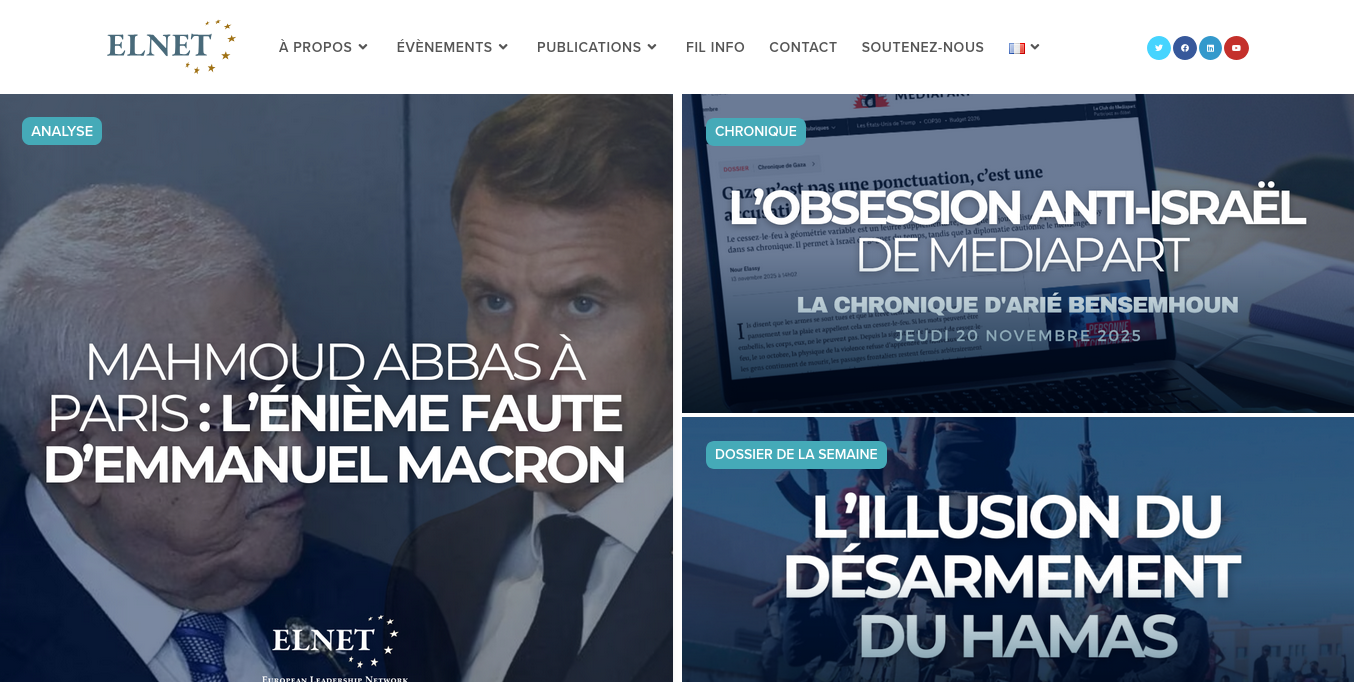Click the CHRONIQUE category tag

[x=756, y=132]
